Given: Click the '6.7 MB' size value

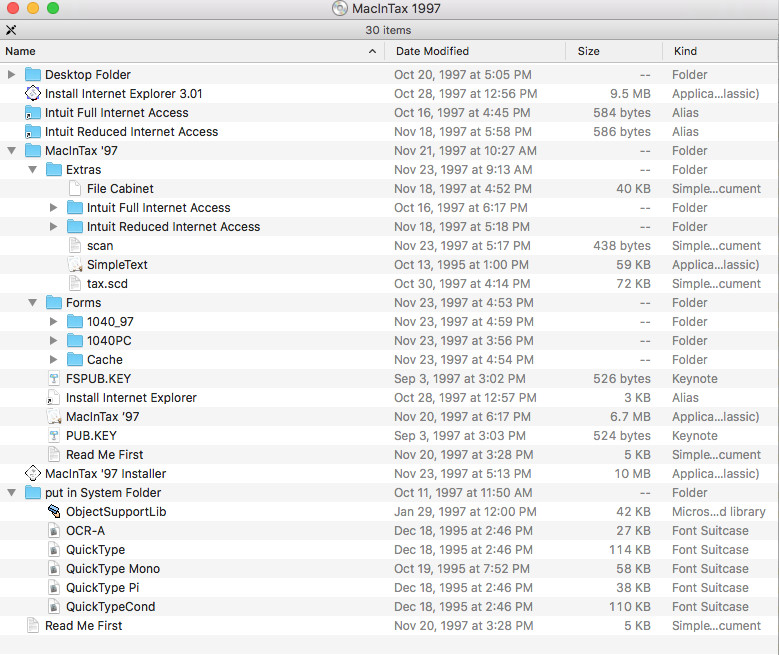Looking at the screenshot, I should pyautogui.click(x=630, y=416).
